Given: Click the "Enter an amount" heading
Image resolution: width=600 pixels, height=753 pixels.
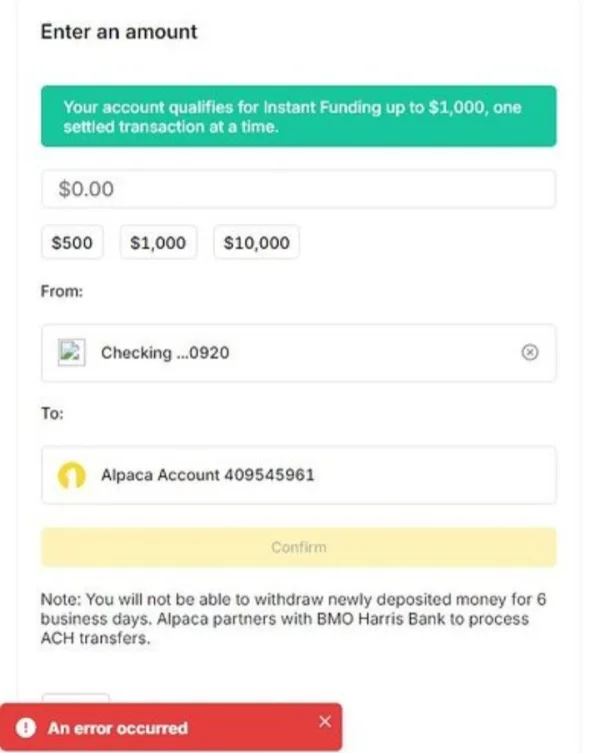Looking at the screenshot, I should pos(119,31).
